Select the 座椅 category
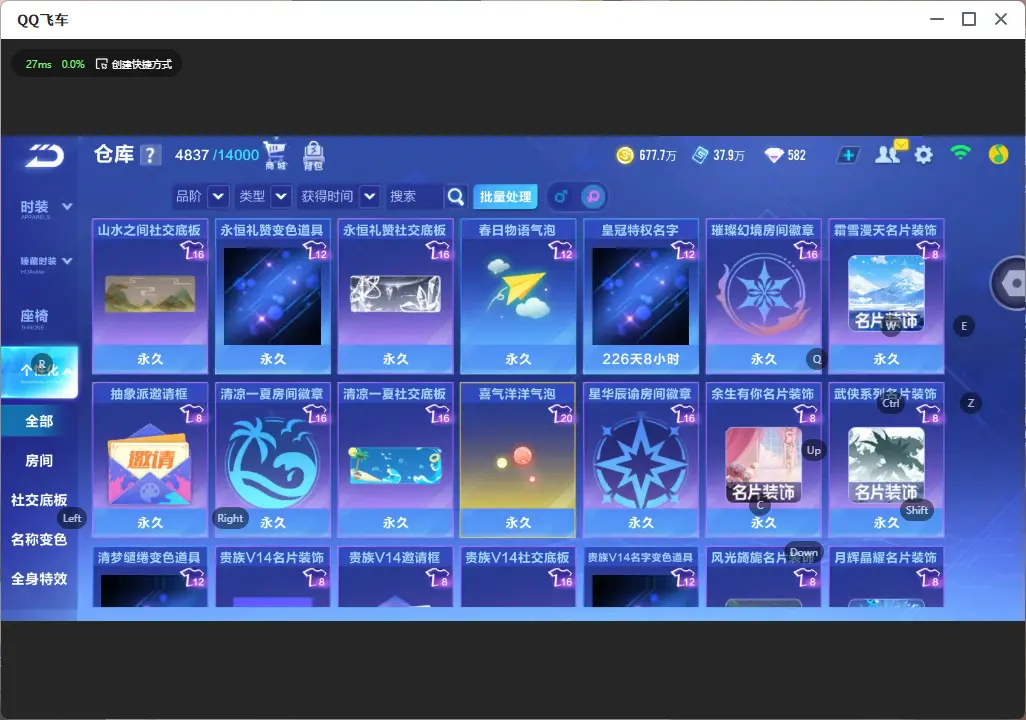 click(x=34, y=317)
